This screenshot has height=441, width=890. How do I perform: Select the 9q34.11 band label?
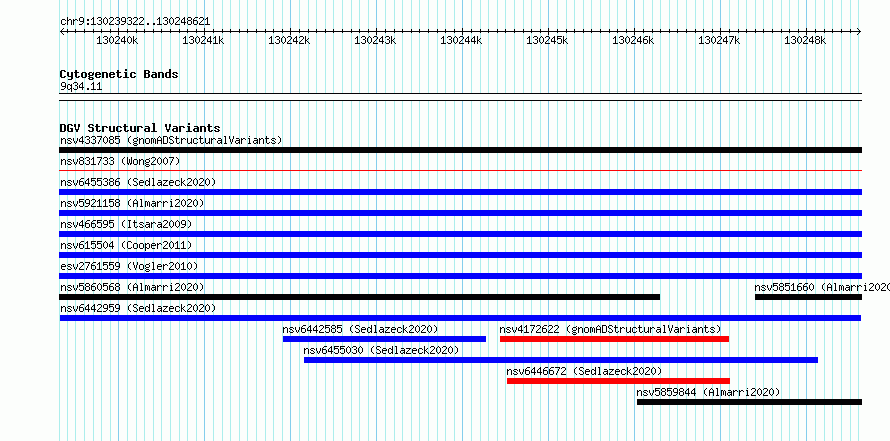tap(81, 87)
